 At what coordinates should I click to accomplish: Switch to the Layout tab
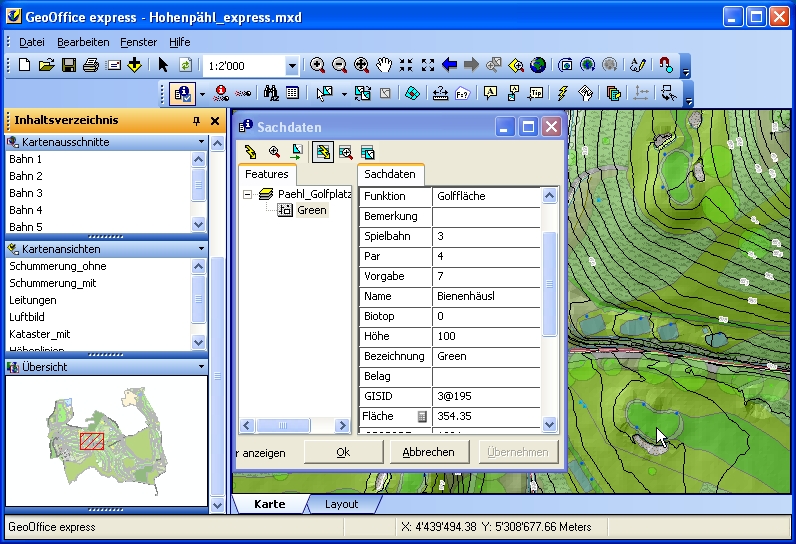(341, 504)
